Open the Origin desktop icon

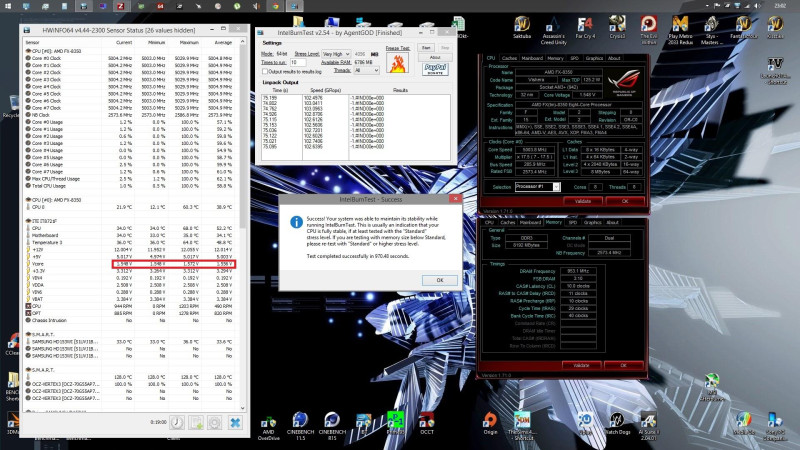point(490,424)
